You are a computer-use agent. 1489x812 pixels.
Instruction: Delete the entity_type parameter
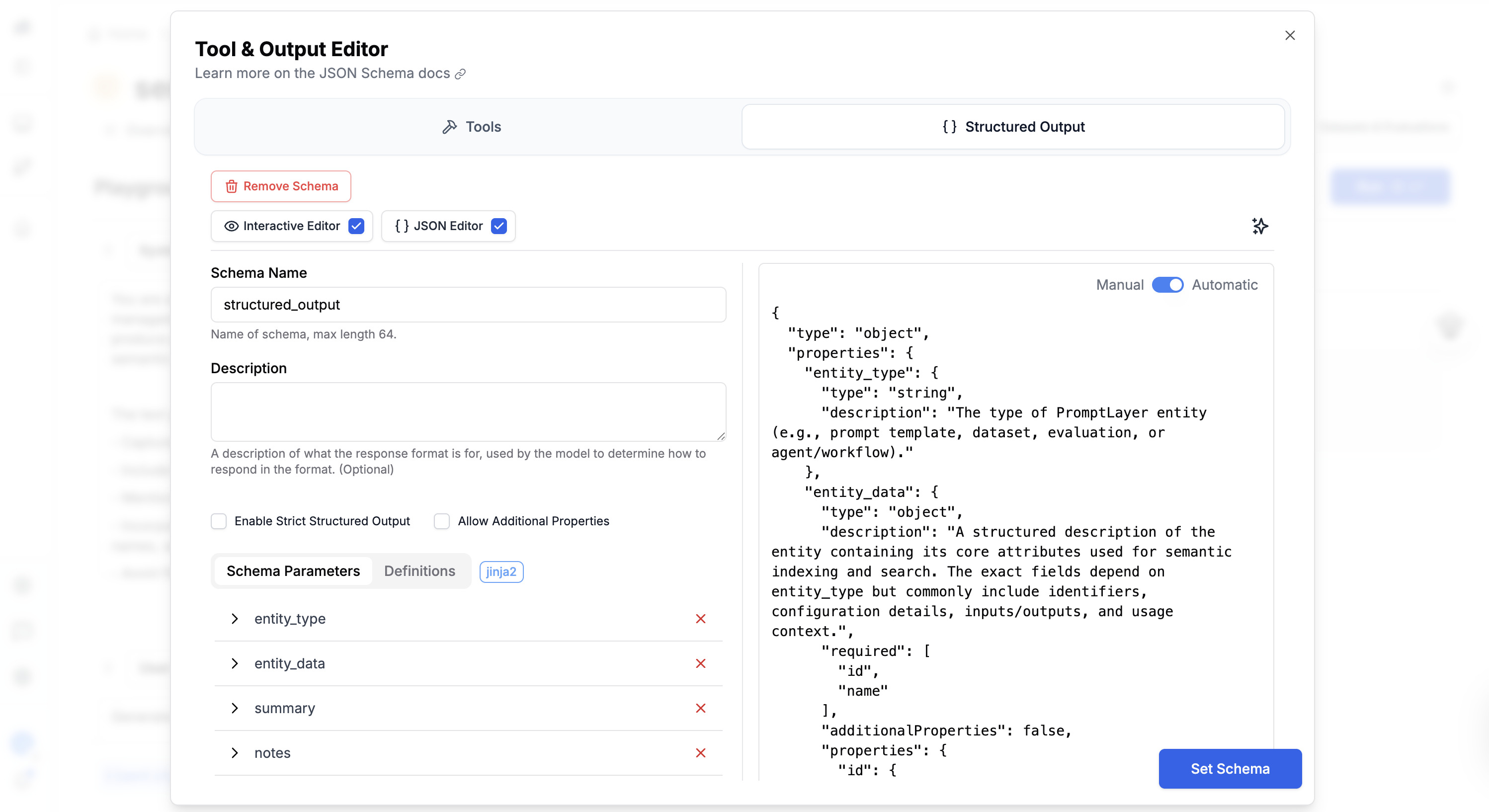click(701, 619)
